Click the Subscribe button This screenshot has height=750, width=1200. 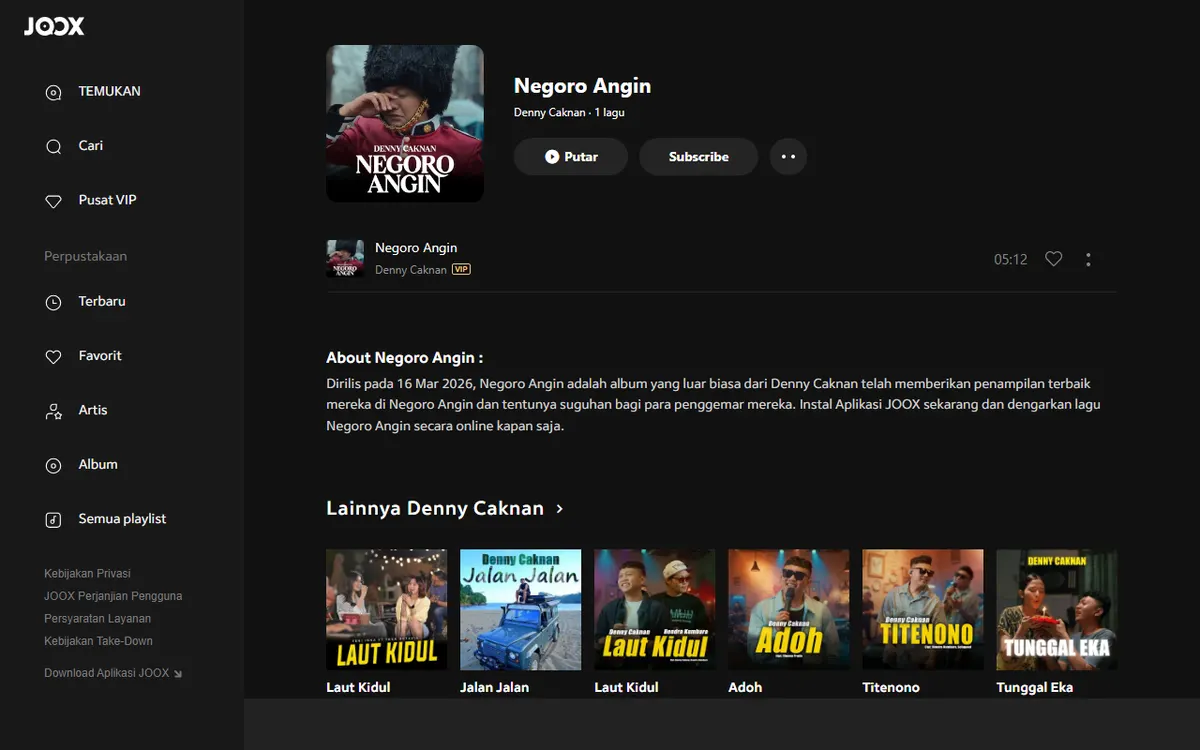point(699,157)
